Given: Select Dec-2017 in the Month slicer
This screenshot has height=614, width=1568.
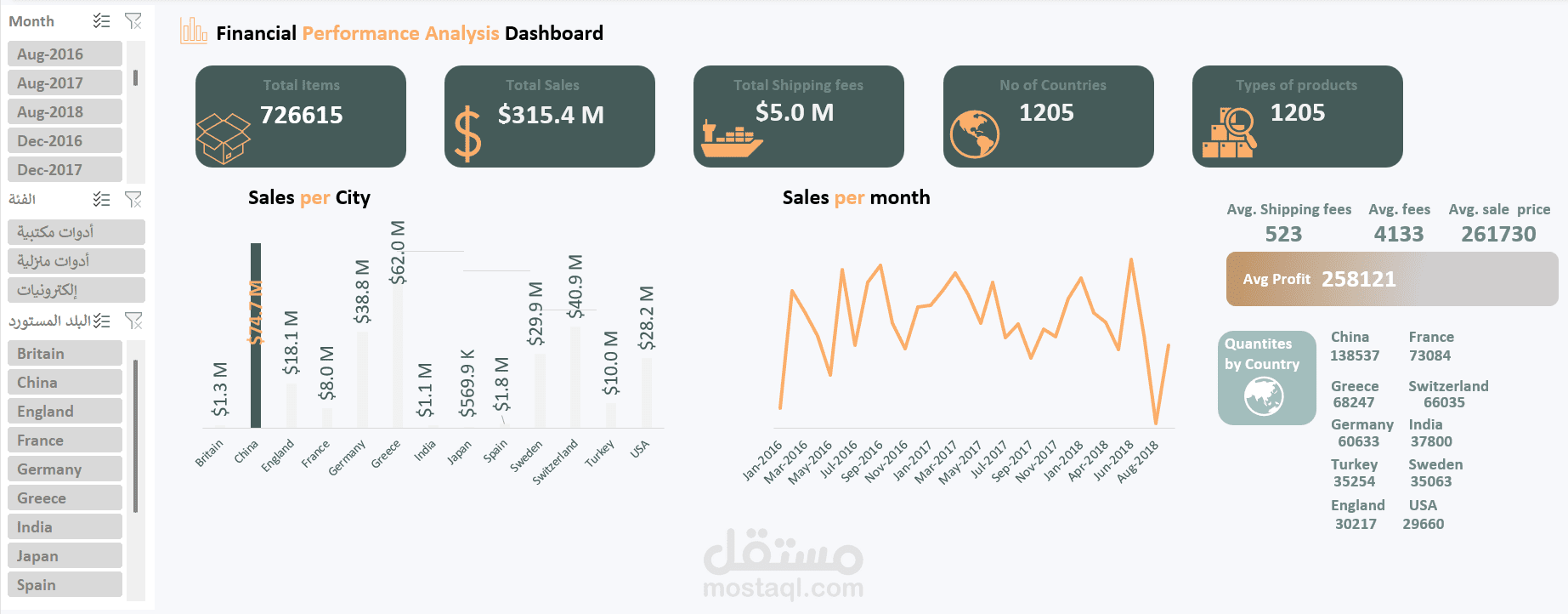Looking at the screenshot, I should click(65, 170).
